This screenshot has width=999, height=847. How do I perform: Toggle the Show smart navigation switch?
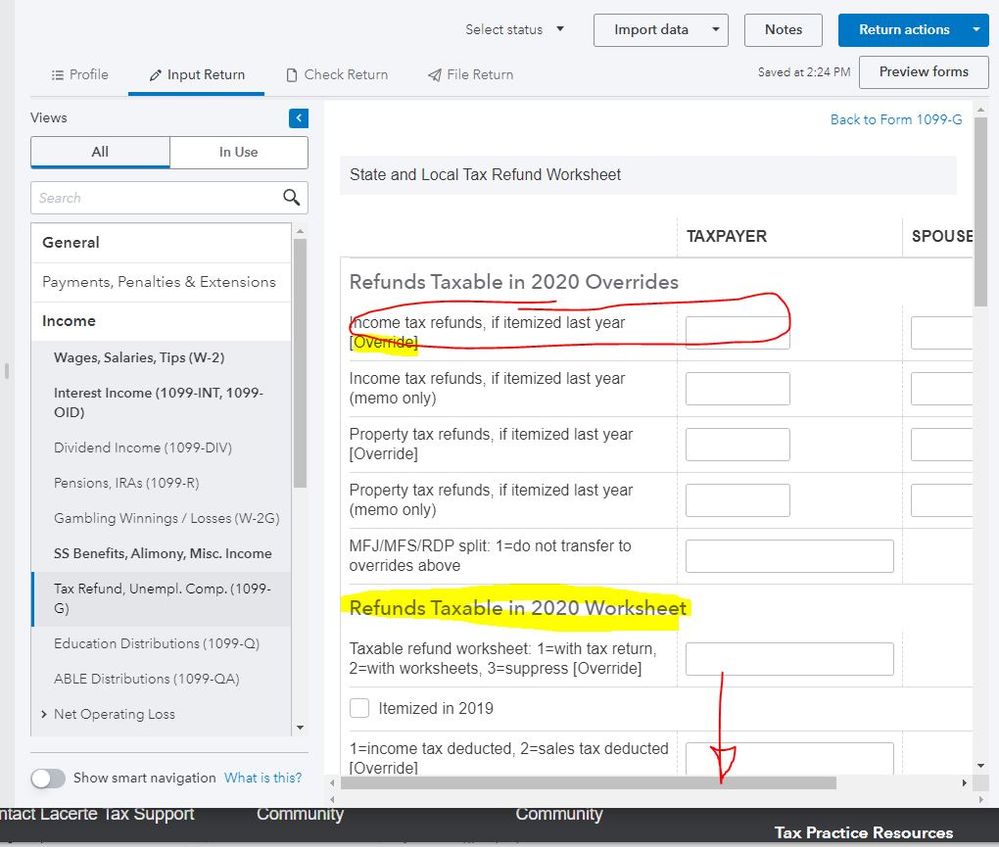click(x=48, y=778)
